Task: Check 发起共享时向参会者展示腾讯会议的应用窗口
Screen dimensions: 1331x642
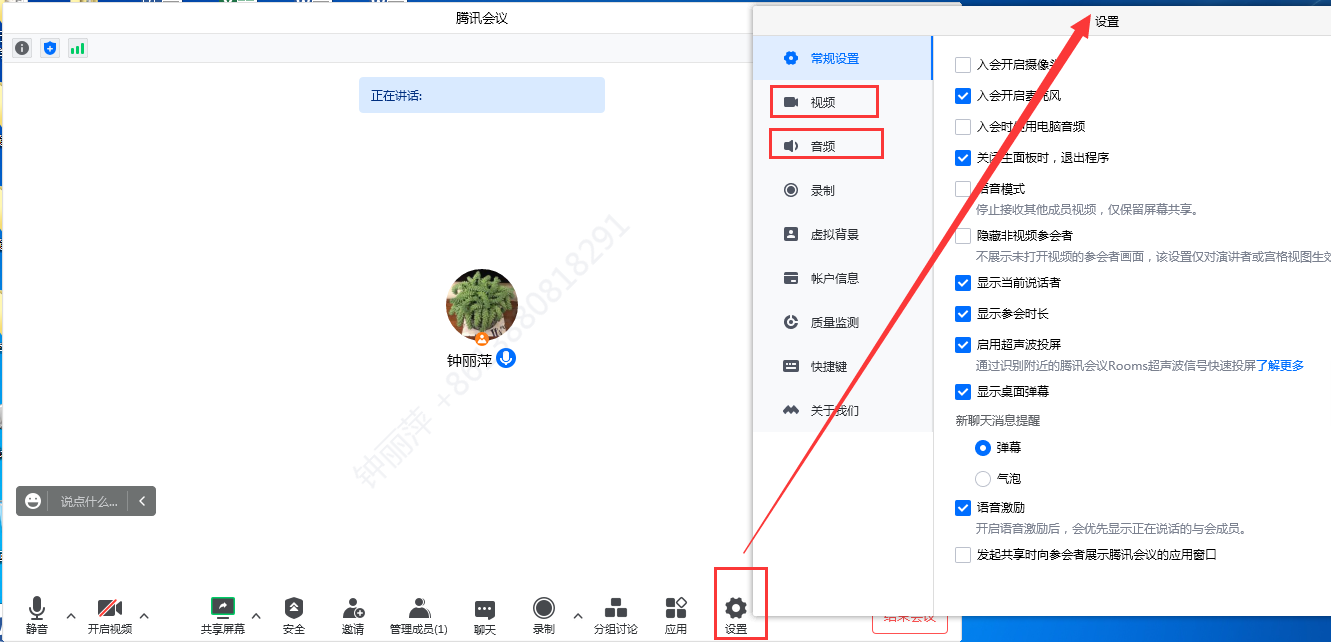Action: 963,555
